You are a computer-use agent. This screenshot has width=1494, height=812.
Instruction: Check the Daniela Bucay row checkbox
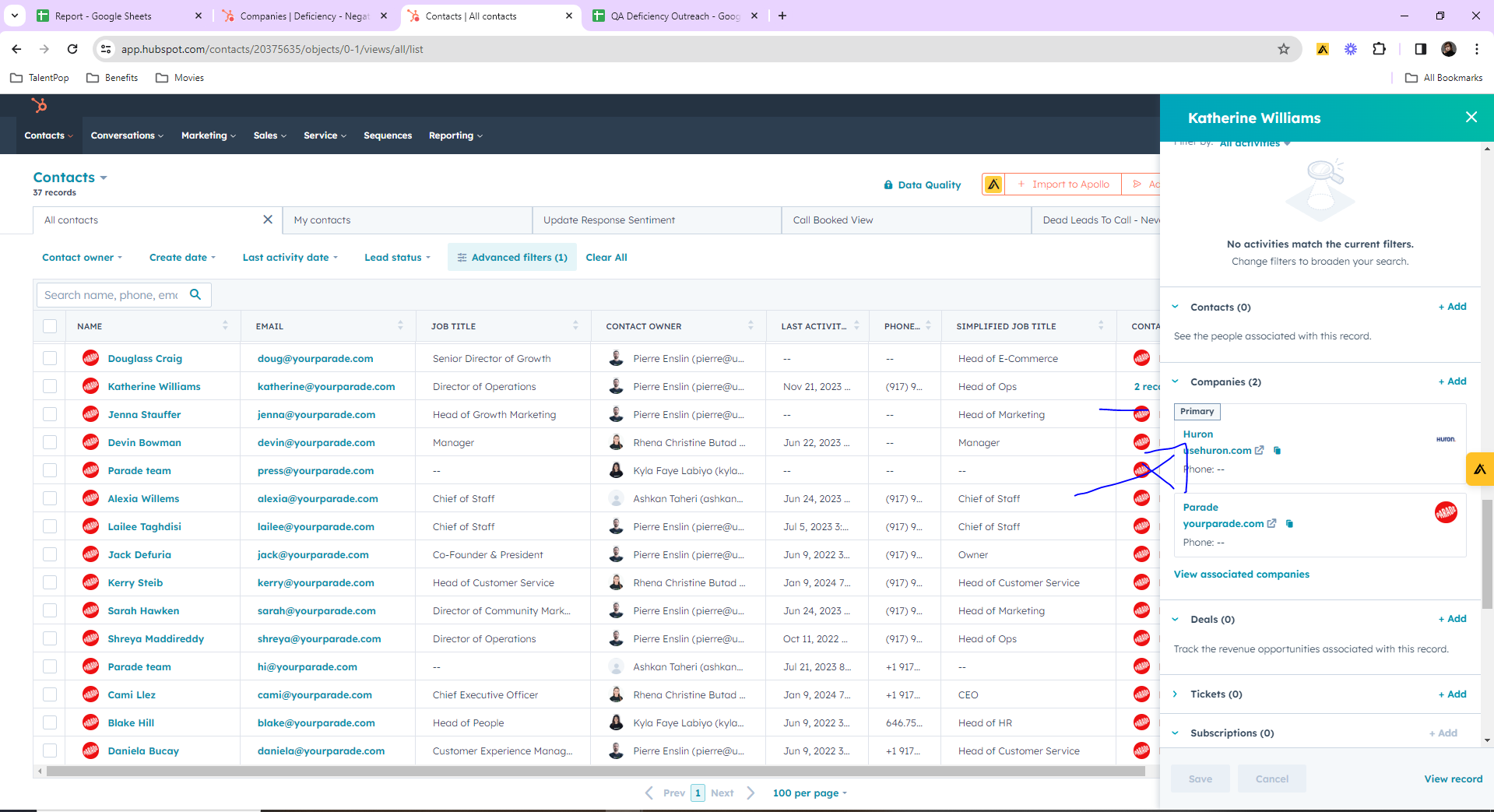pos(50,750)
